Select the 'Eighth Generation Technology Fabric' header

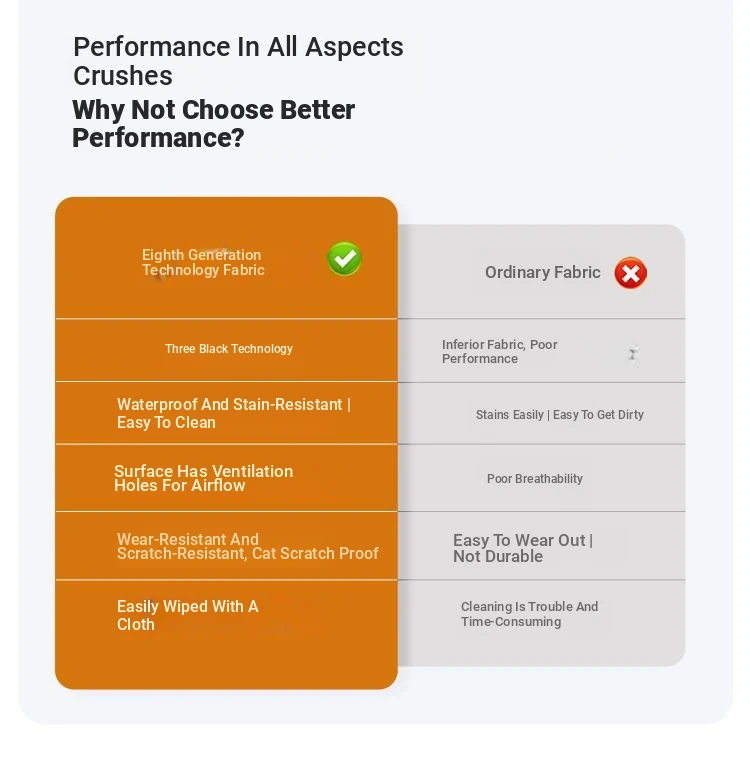[x=203, y=262]
